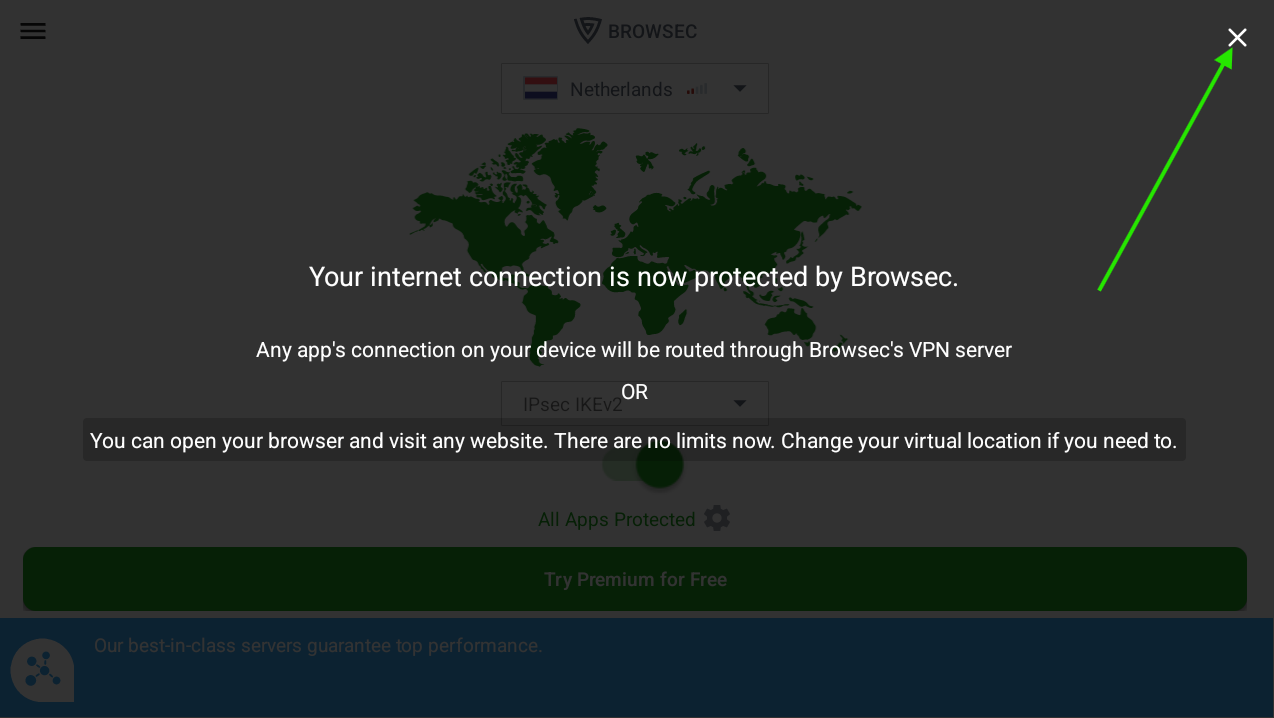
Task: Close the protection info overlay
Action: coord(1237,38)
